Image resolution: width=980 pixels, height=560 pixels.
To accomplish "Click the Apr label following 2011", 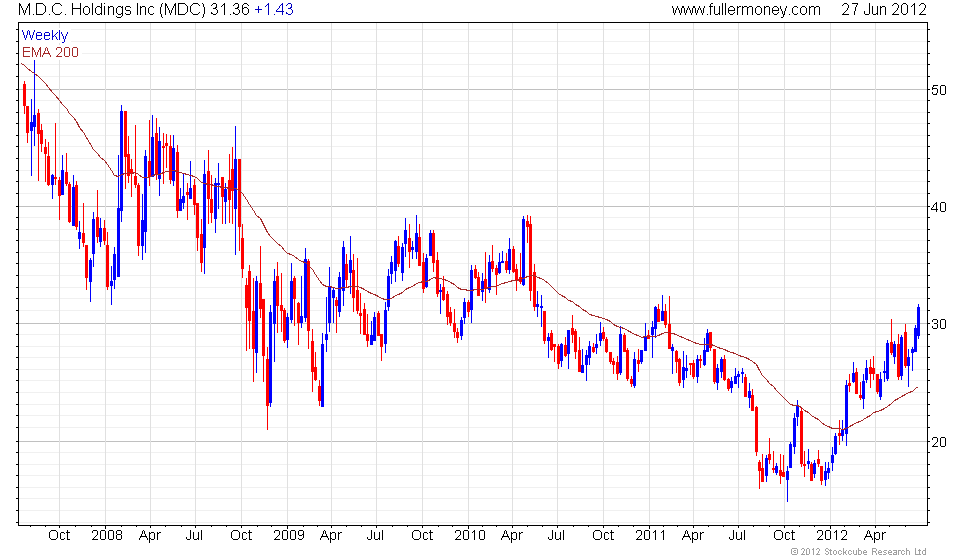I will pos(692,536).
